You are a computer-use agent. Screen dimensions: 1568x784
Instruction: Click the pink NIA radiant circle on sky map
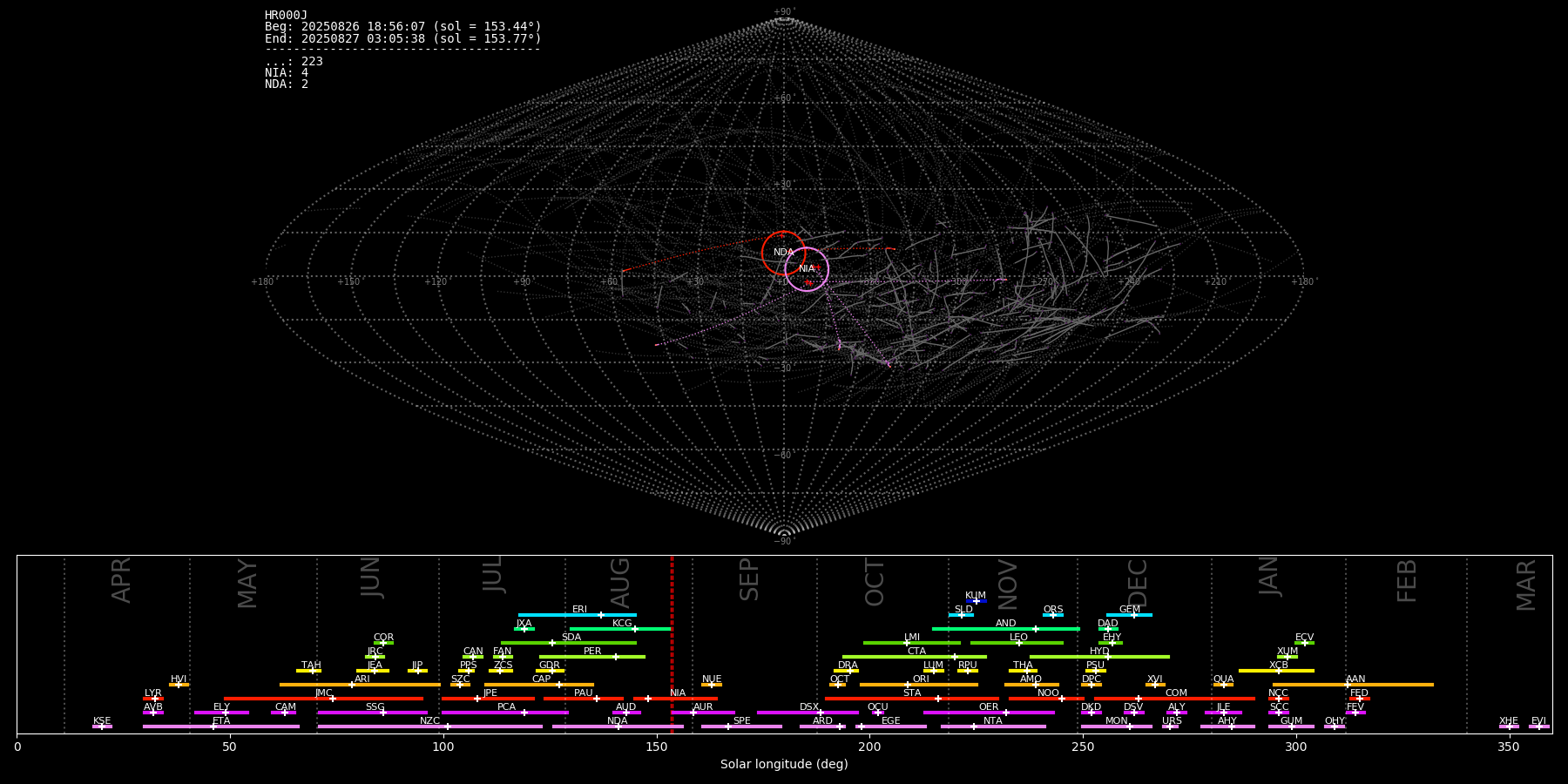point(807,269)
